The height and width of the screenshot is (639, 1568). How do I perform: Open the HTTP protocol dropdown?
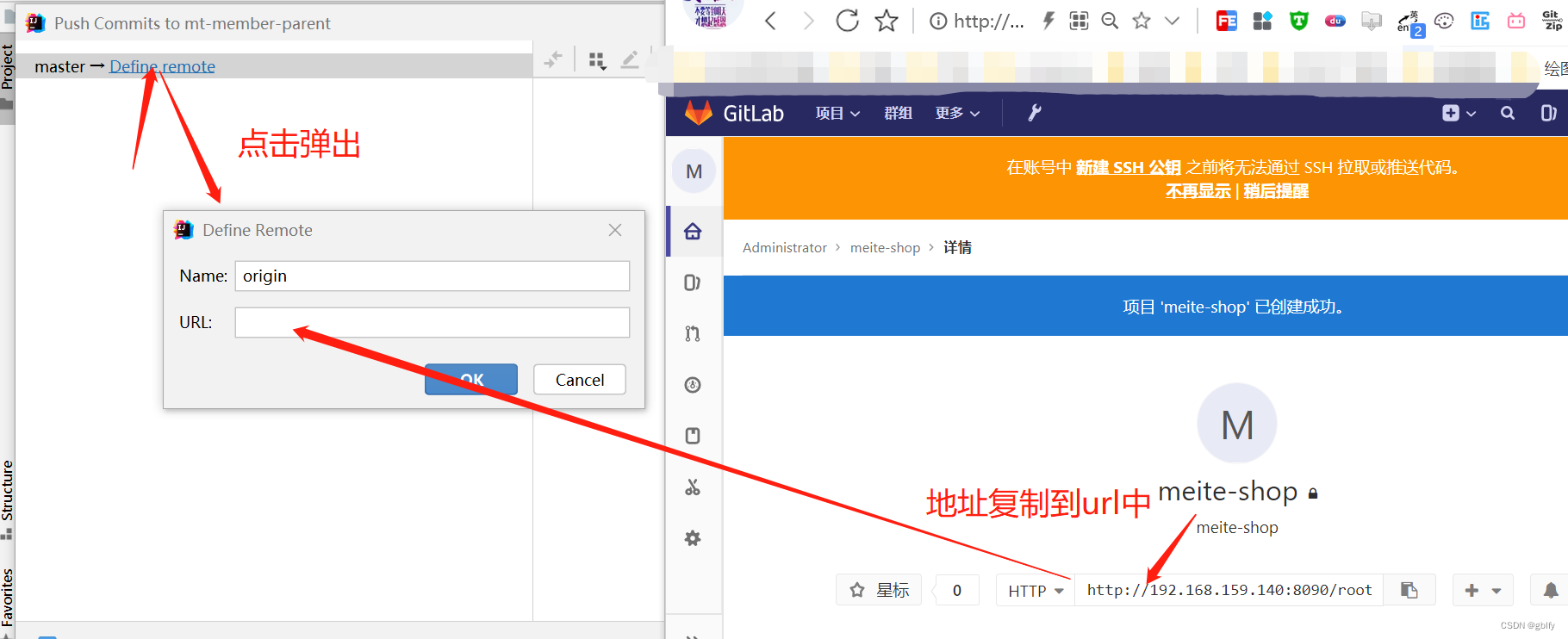(x=1036, y=590)
